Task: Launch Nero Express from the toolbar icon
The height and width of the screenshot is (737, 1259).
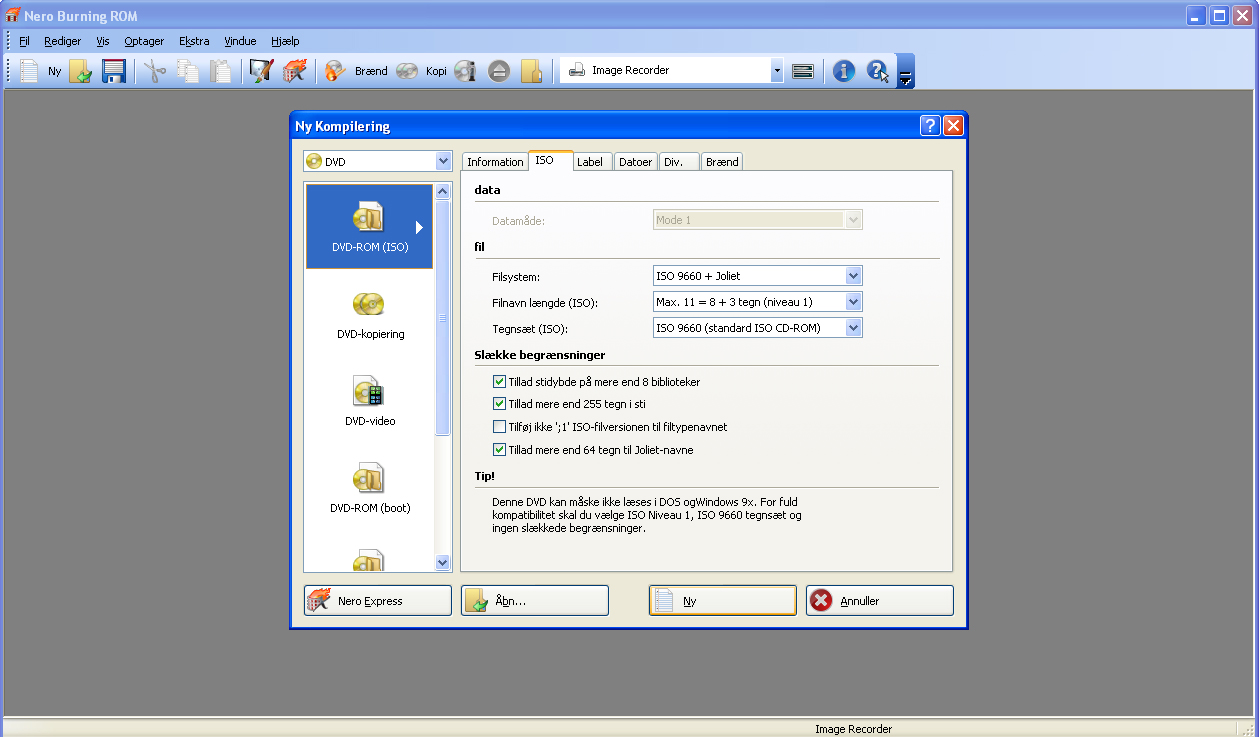Action: [294, 71]
